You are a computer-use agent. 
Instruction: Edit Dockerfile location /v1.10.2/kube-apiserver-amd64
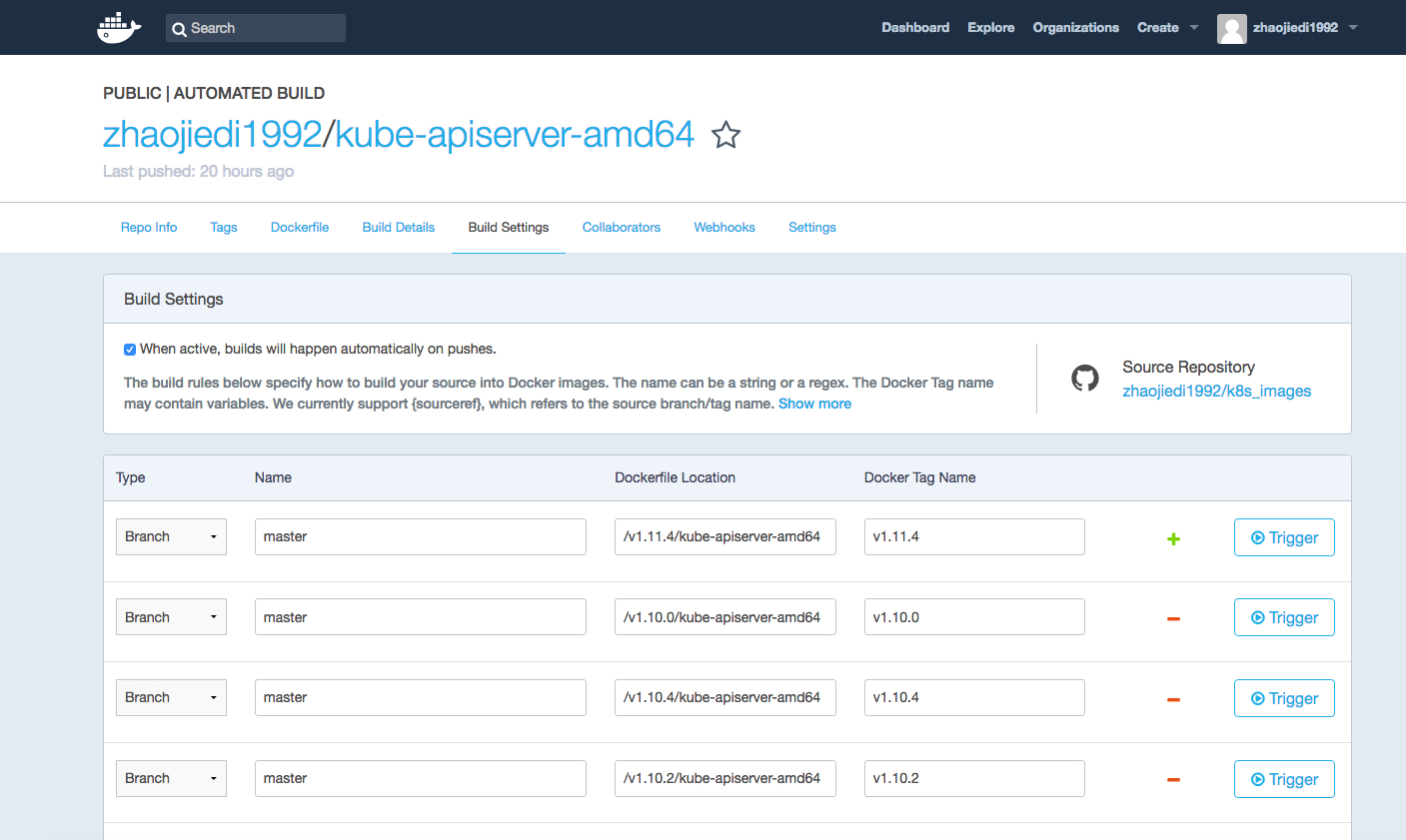click(x=725, y=778)
